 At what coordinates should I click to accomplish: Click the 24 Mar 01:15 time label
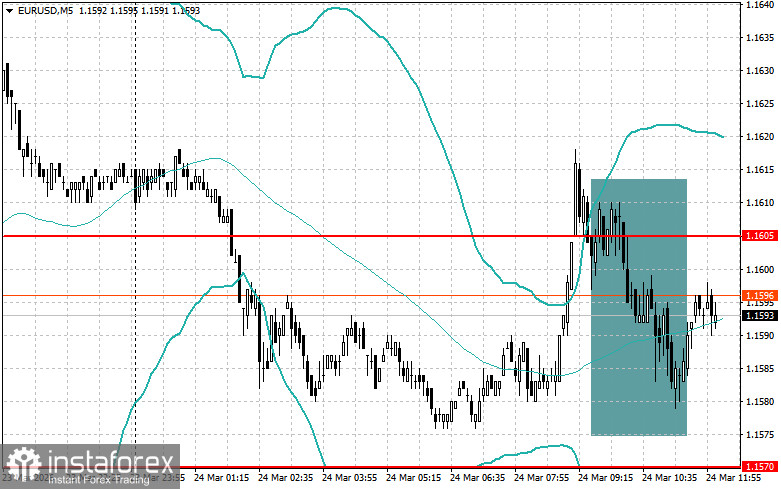point(221,478)
